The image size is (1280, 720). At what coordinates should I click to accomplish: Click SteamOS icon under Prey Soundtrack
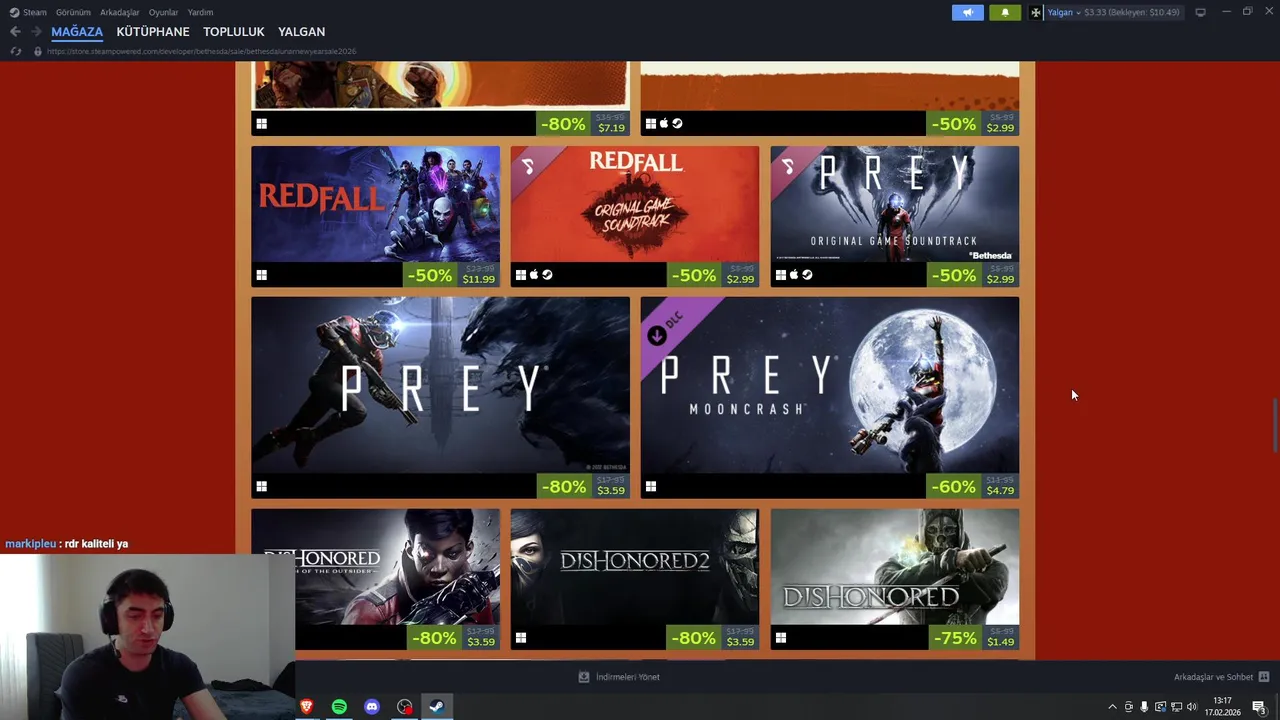[x=807, y=275]
